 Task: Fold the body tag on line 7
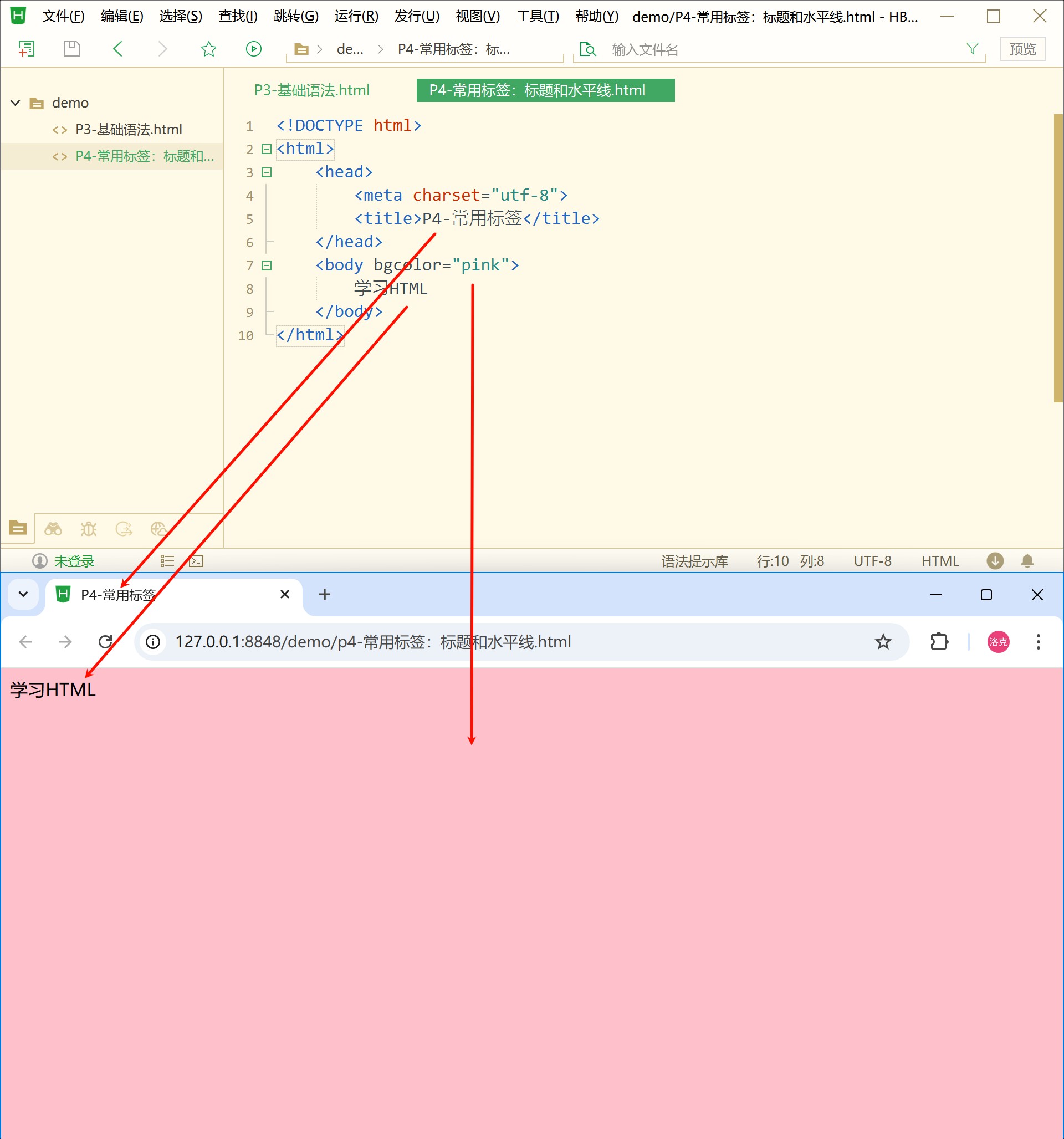(267, 265)
